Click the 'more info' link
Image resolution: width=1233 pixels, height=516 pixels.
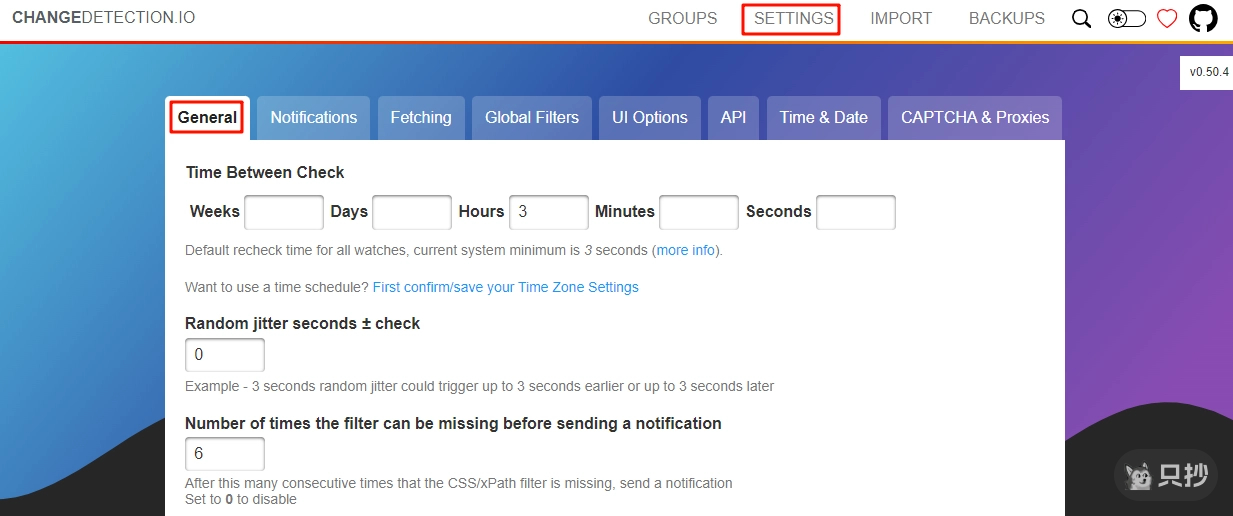click(x=686, y=250)
